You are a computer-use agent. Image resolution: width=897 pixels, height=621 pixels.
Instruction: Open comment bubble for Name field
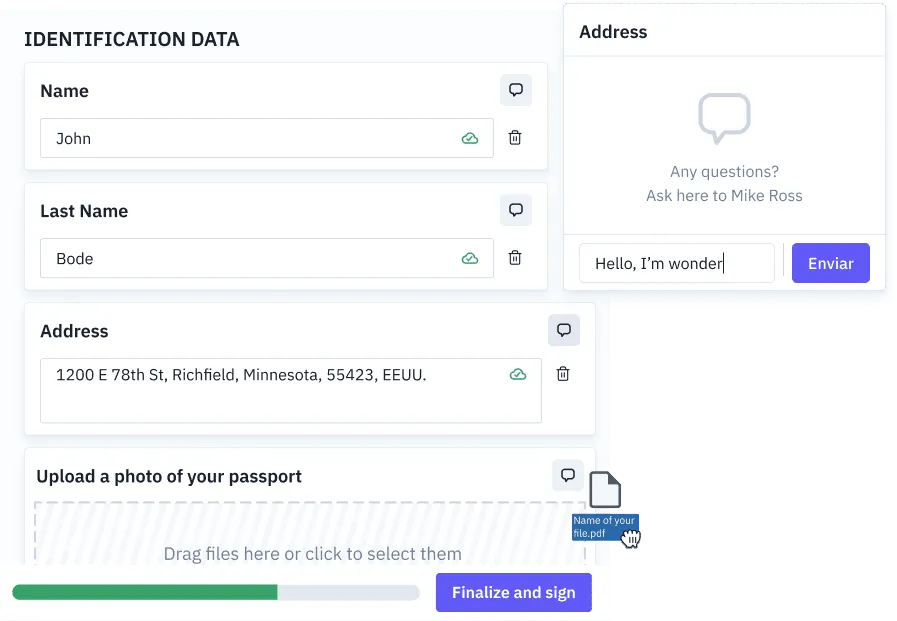515,90
